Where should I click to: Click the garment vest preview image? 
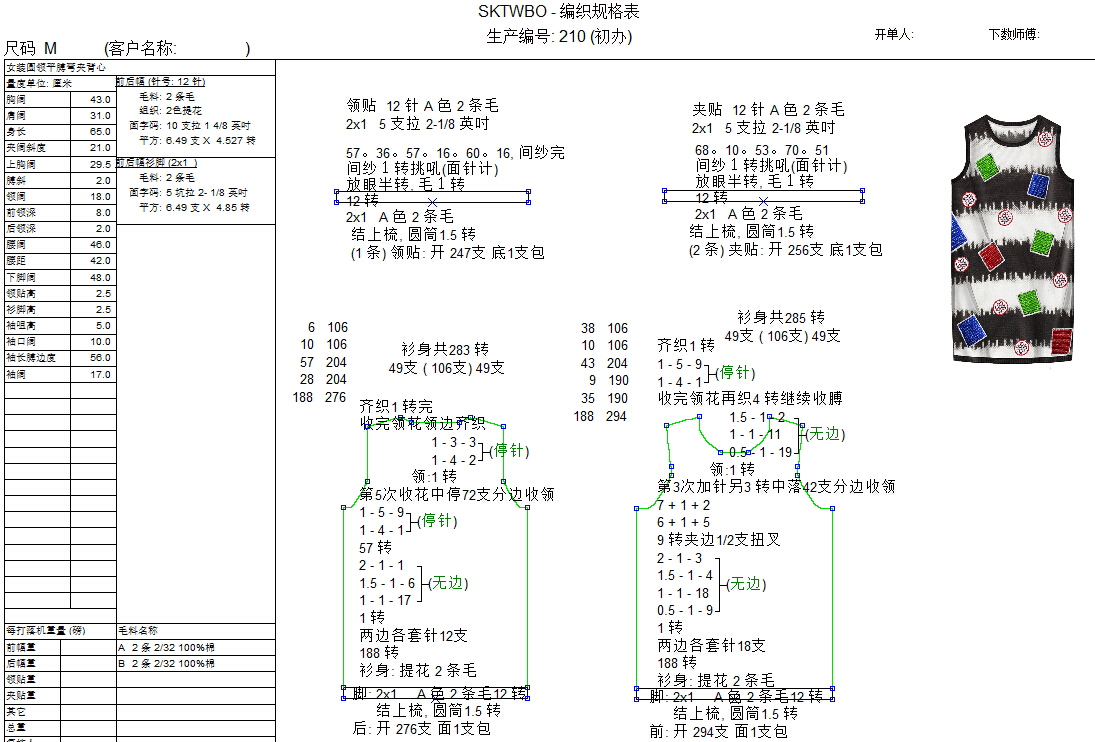[1013, 239]
